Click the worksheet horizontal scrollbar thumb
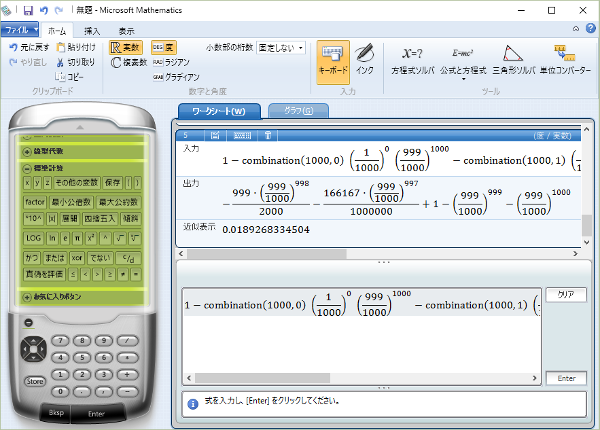 [267, 254]
